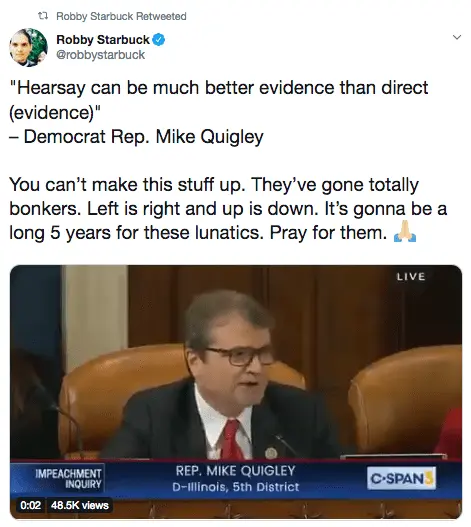Click the 'D-Illinois, 5th District' caption
471x527 pixels.
click(x=236, y=487)
